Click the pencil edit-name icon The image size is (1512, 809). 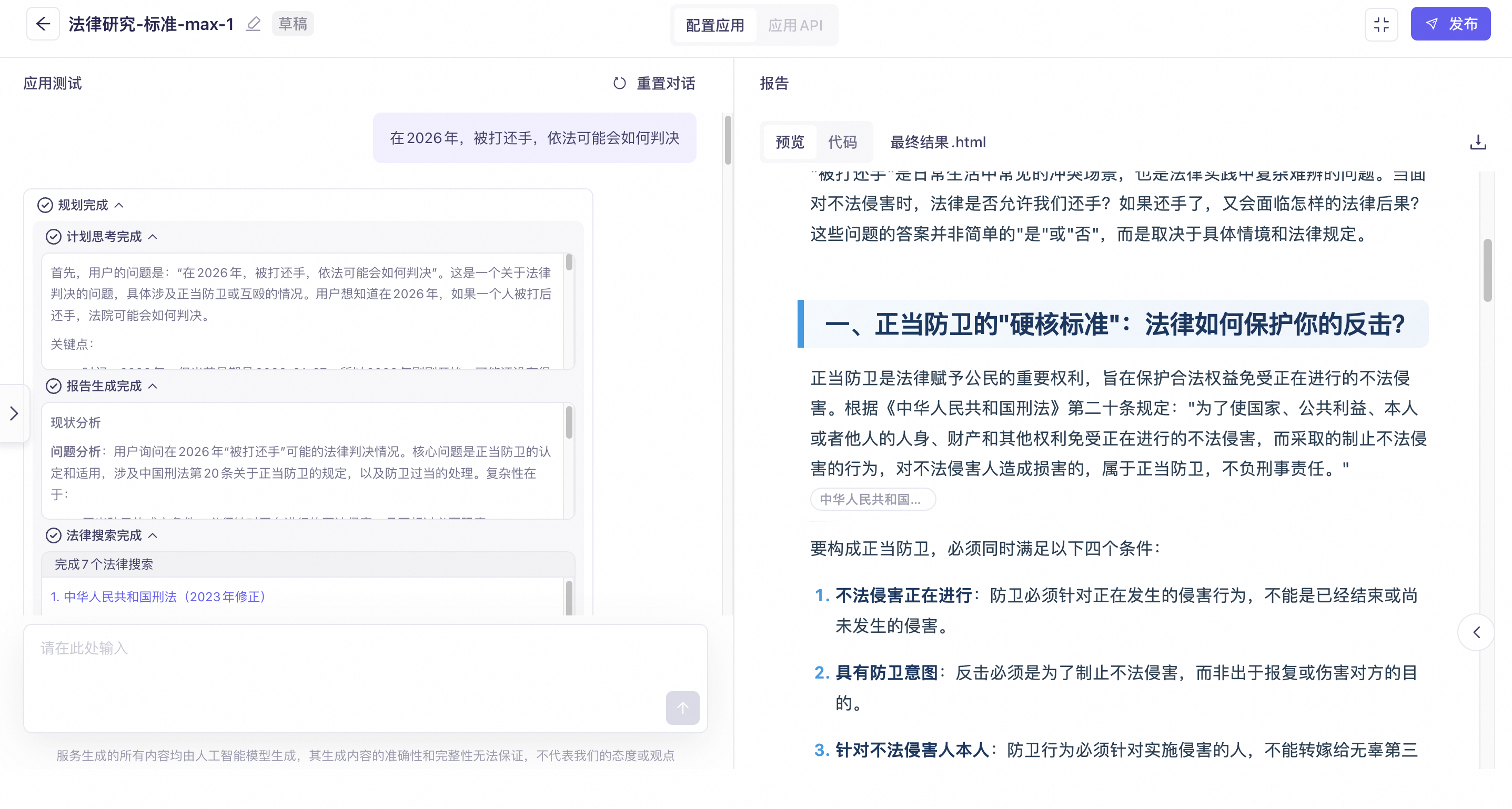253,24
